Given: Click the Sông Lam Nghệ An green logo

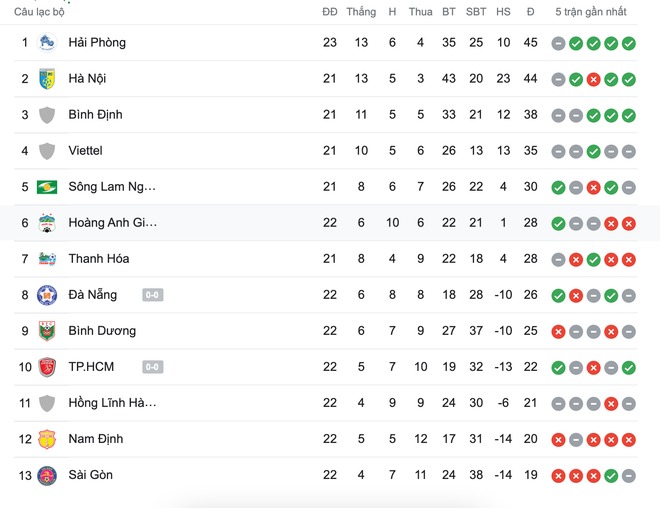Looking at the screenshot, I should pyautogui.click(x=47, y=187).
